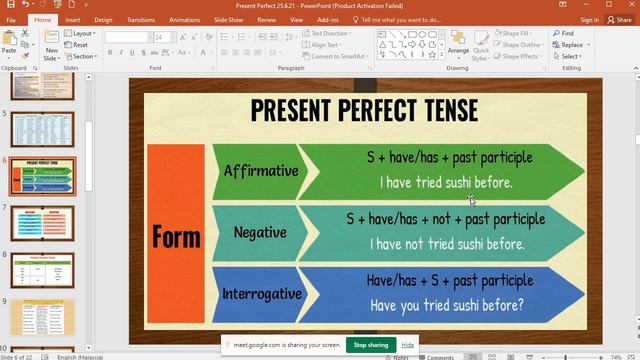Switch to Slide Sorter view in status bar
Image resolution: width=640 pixels, height=360 pixels.
[492, 357]
